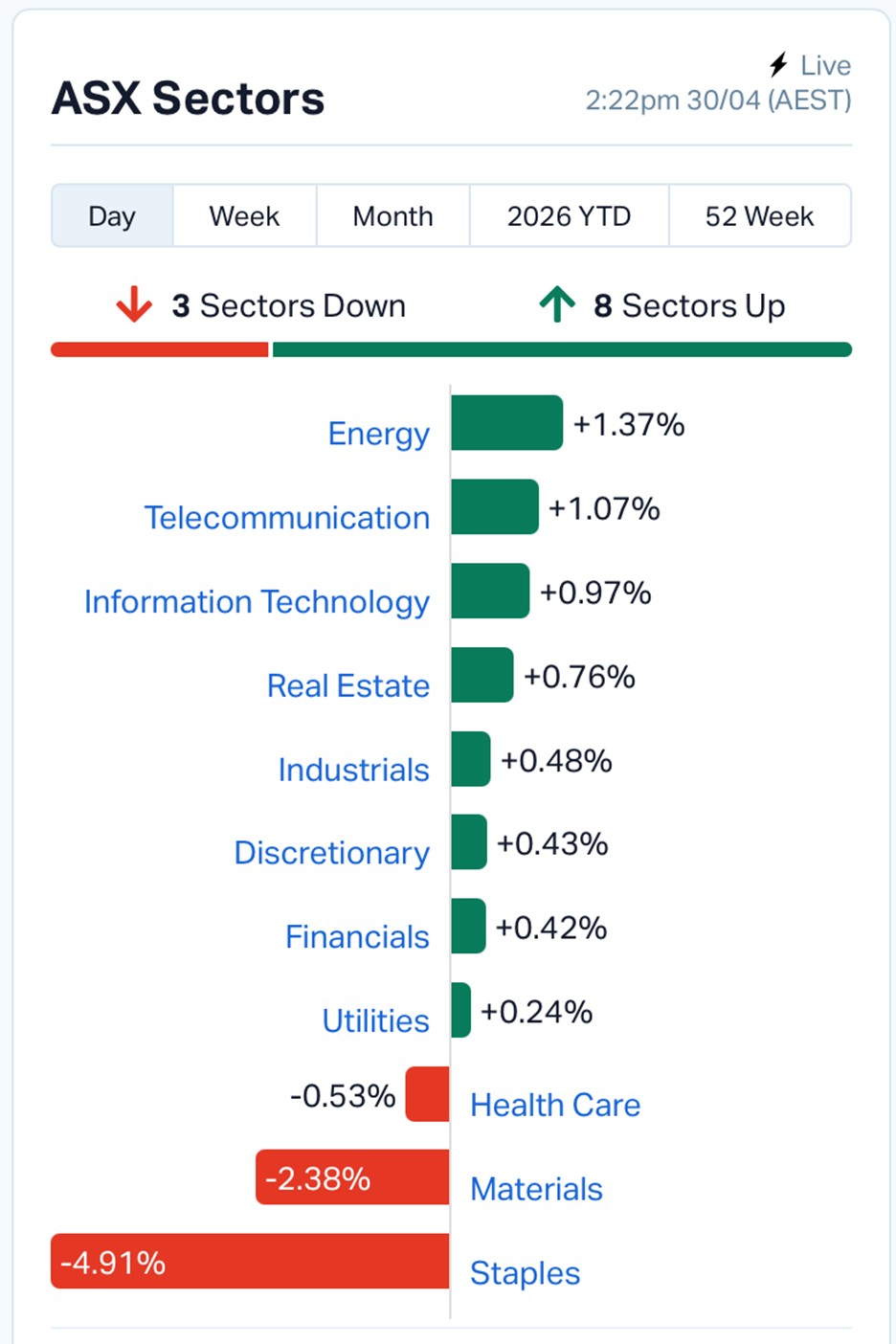Screen dimensions: 896x1344
Task: Click the Health Care sector link
Action: coord(555,1106)
